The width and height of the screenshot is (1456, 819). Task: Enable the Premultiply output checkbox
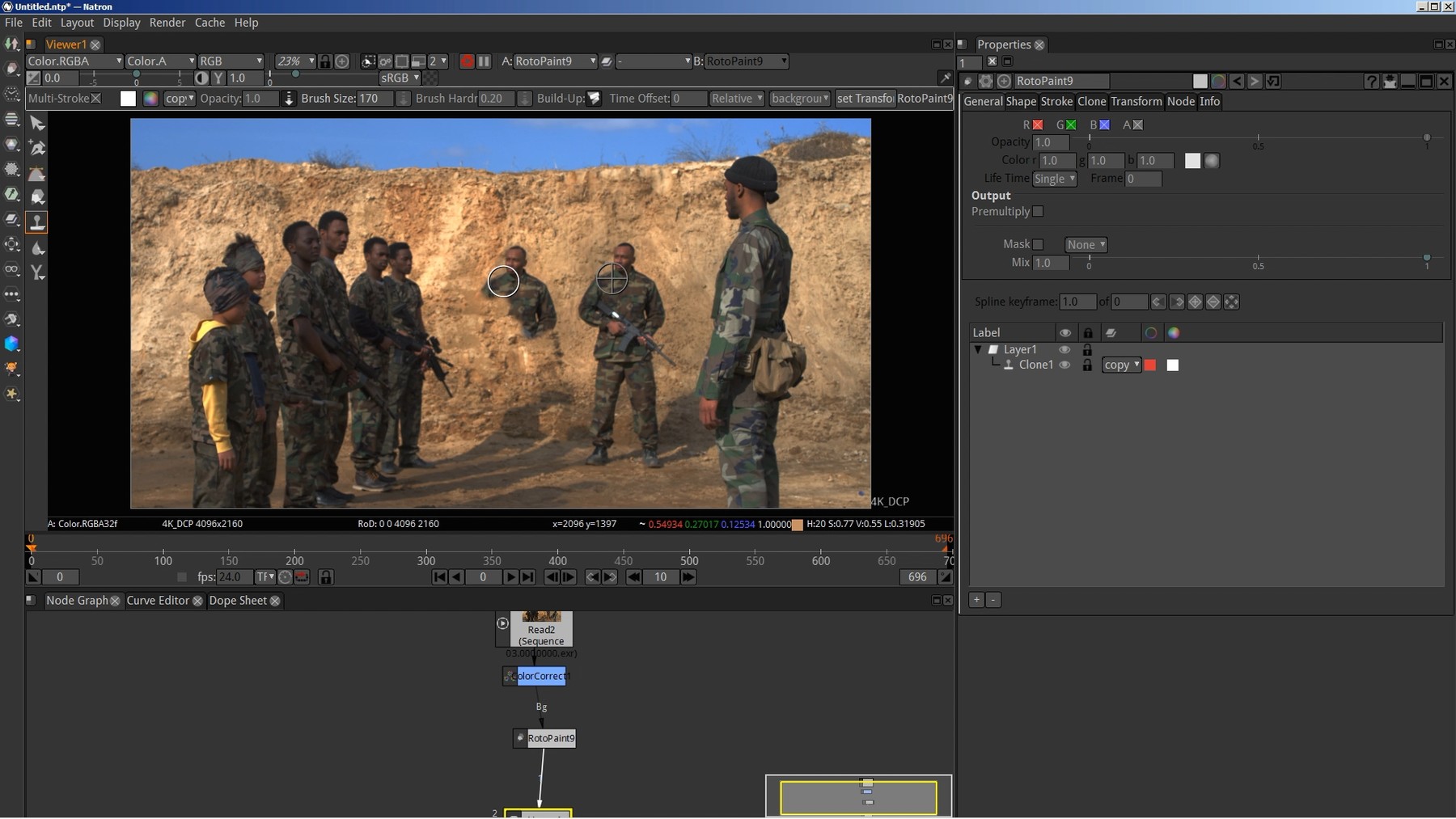click(x=1039, y=212)
